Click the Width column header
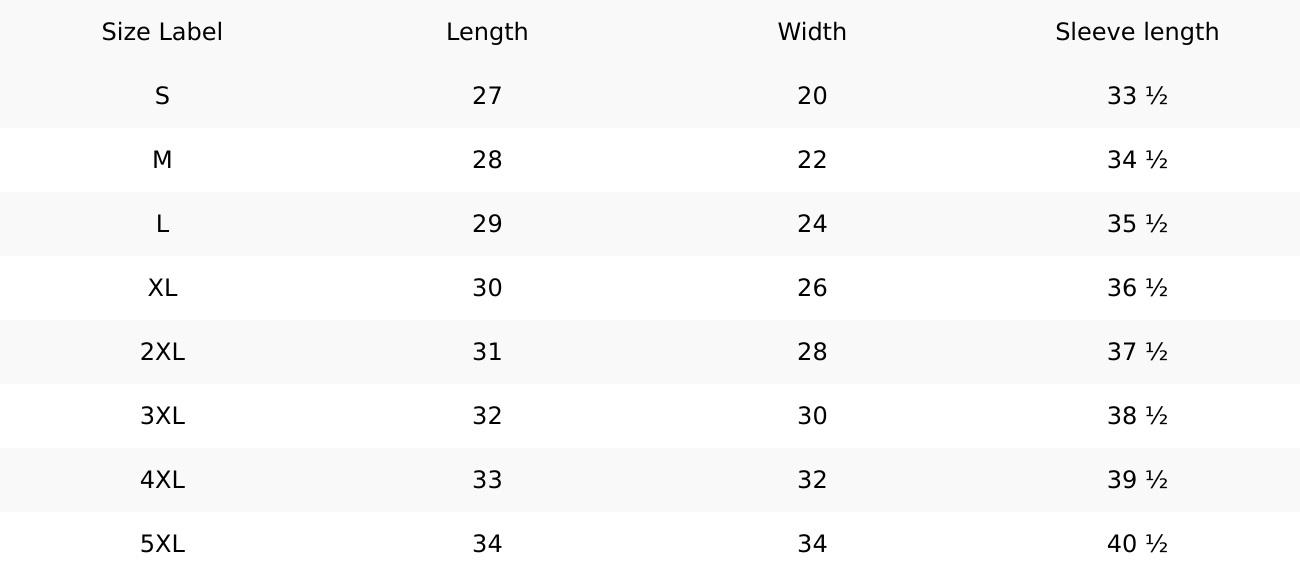 click(x=812, y=32)
